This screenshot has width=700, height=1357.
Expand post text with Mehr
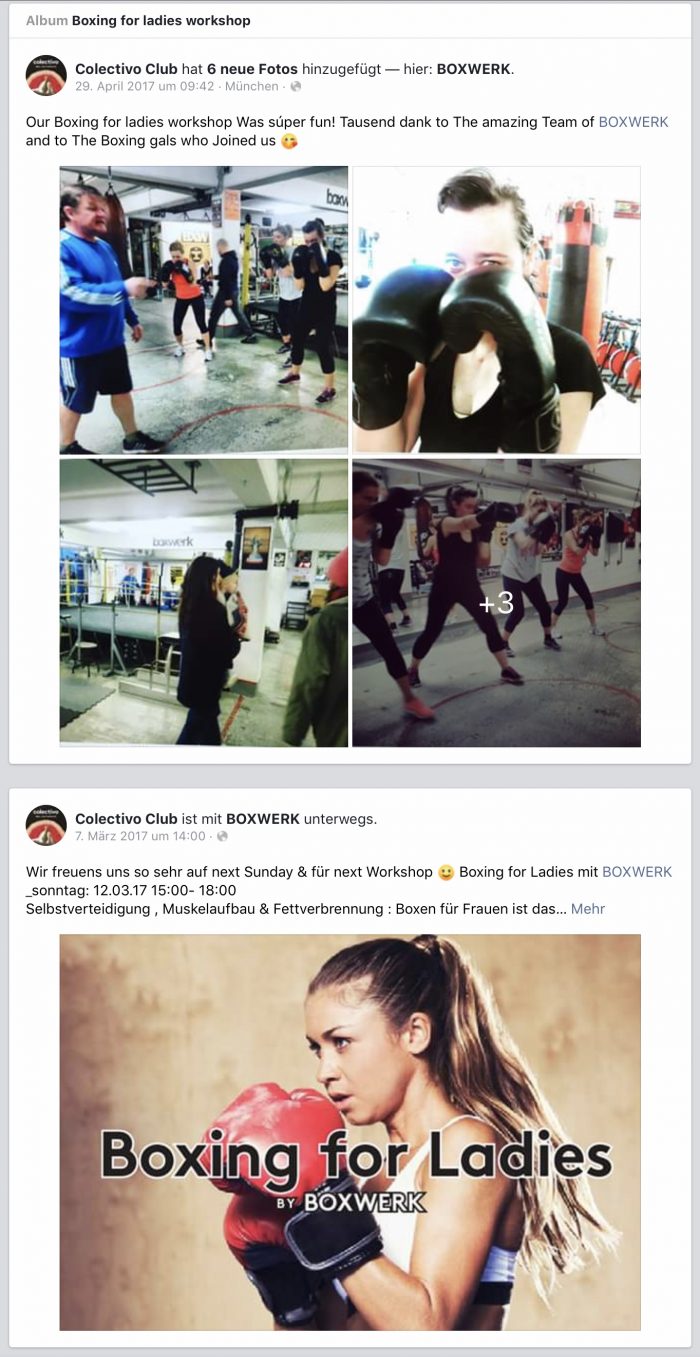point(588,909)
